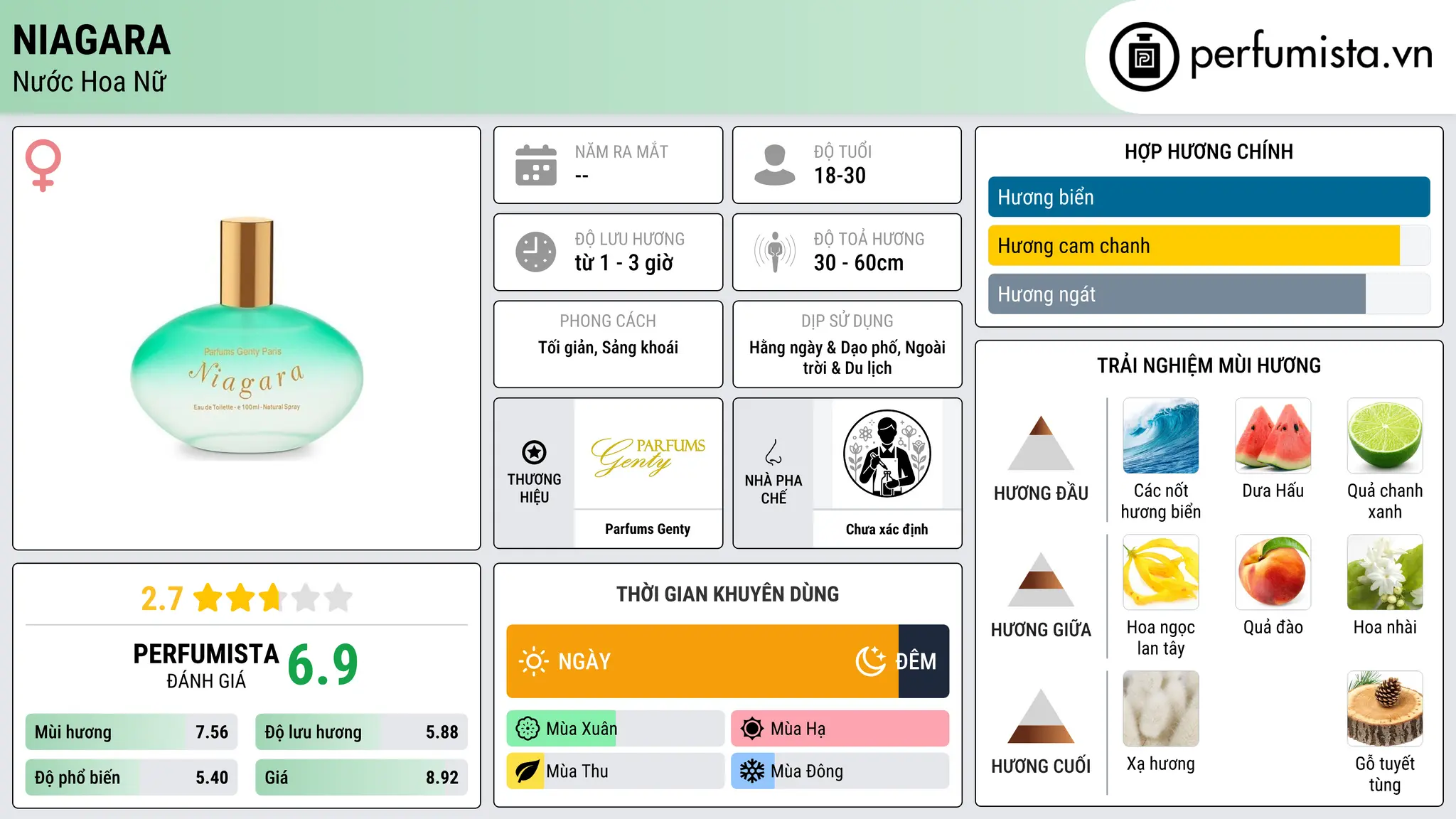Click the Mùi hương 7.56 rating bar
1456x819 pixels.
[132, 732]
